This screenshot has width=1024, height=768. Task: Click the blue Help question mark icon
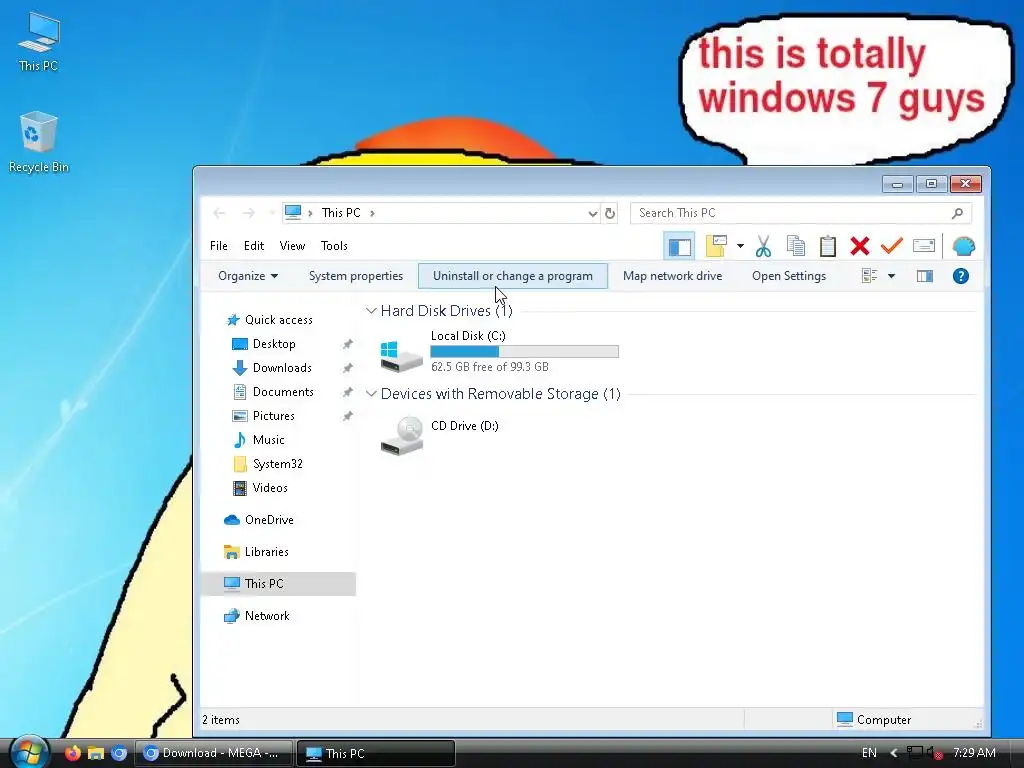(961, 276)
